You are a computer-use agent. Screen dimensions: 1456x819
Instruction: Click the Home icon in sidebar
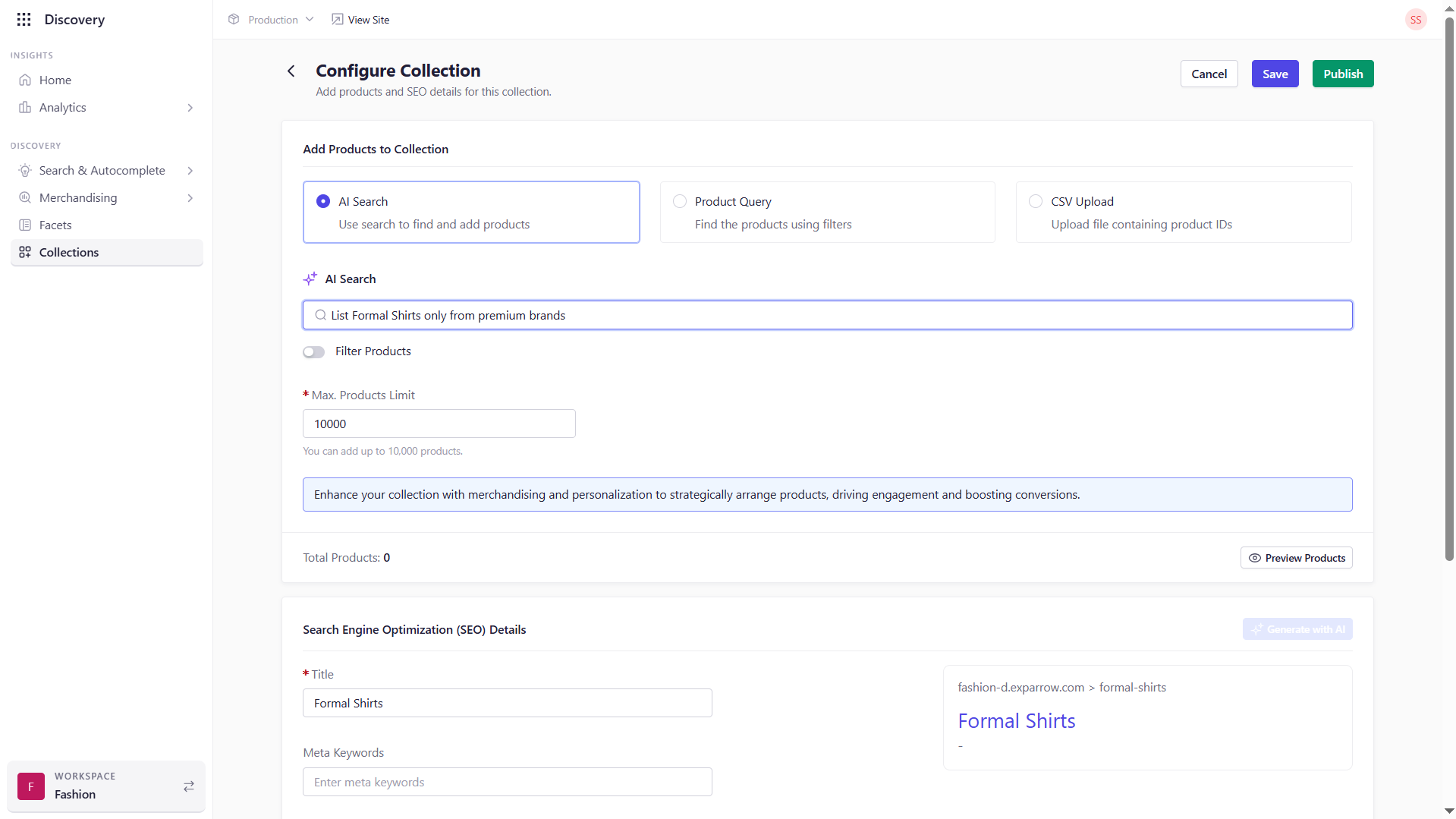tap(25, 80)
